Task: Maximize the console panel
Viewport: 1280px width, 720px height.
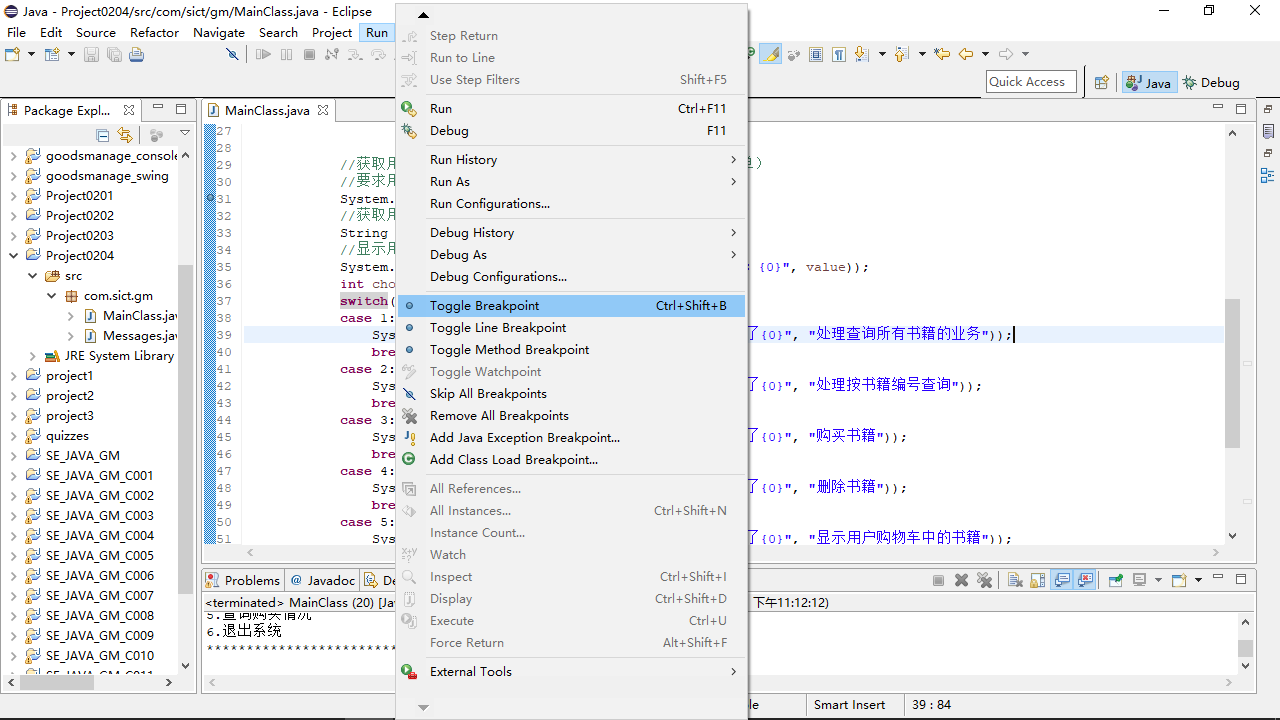Action: click(1241, 579)
